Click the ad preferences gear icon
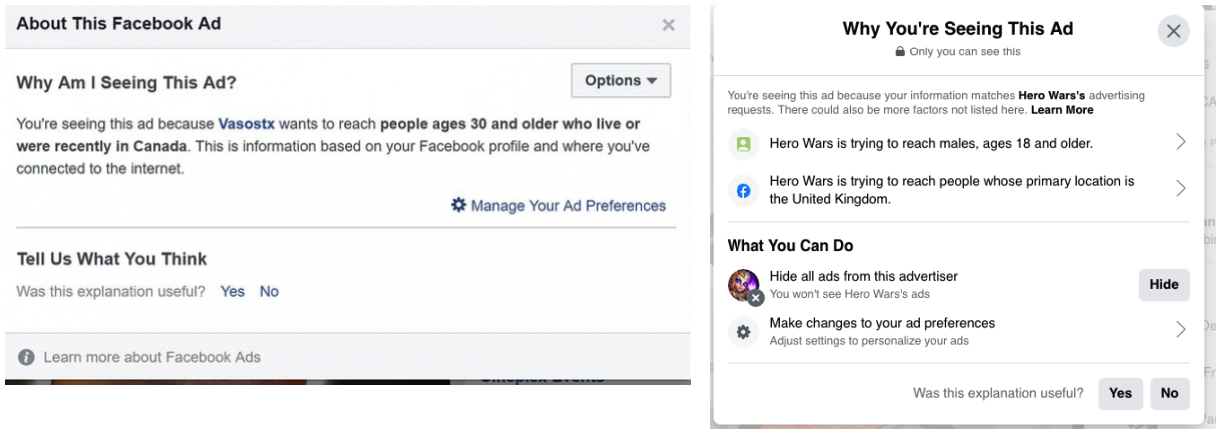This screenshot has height=431, width=1221. tap(743, 331)
